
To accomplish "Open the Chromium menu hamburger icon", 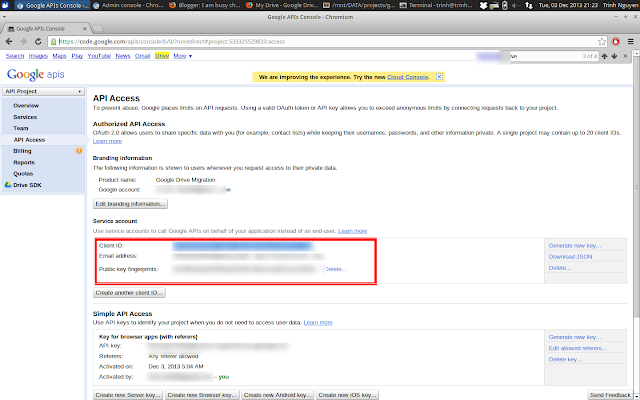I will (x=631, y=42).
